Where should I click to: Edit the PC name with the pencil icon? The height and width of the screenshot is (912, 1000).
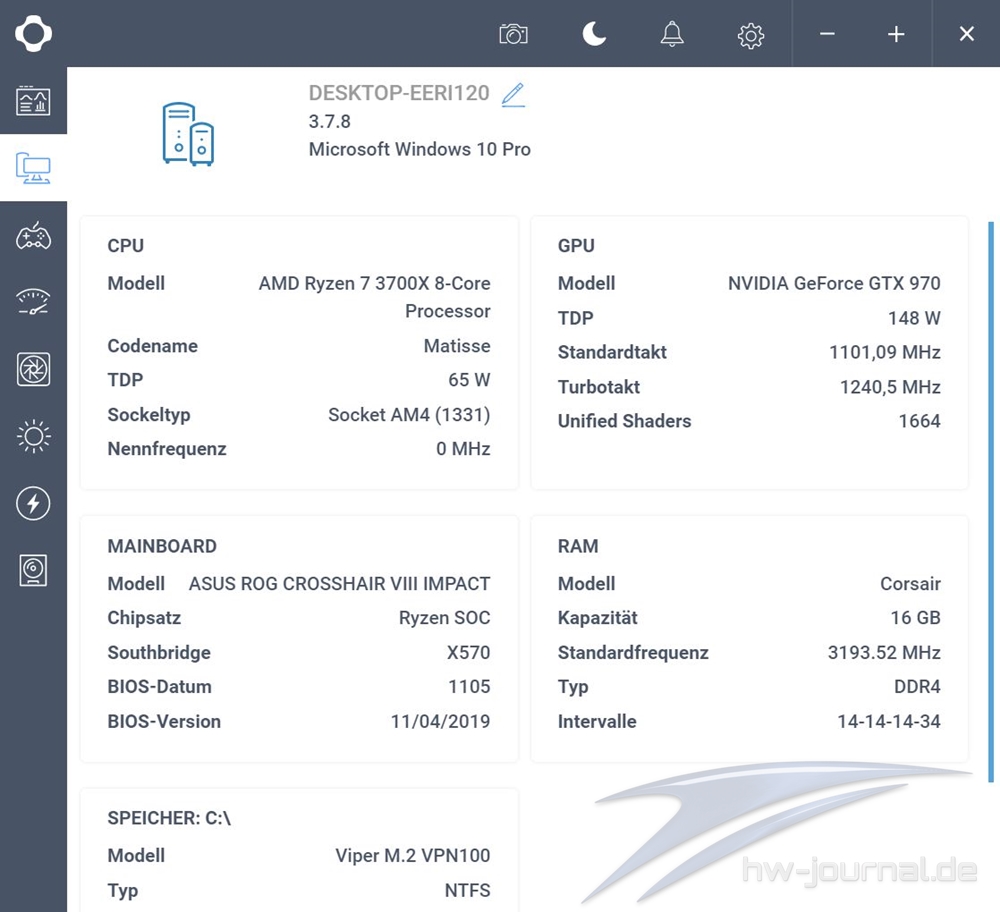pyautogui.click(x=513, y=94)
